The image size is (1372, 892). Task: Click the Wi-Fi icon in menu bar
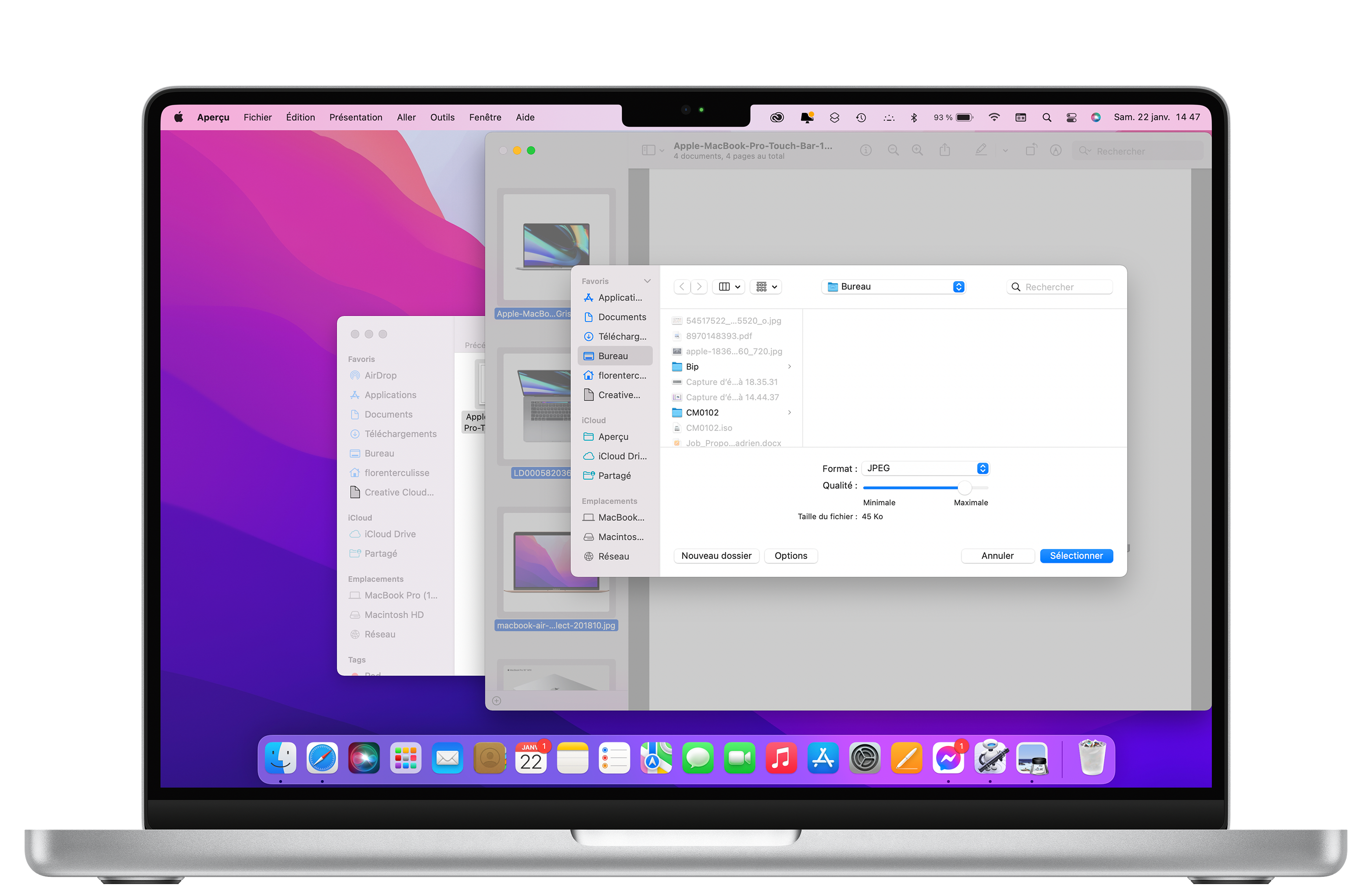pyautogui.click(x=994, y=117)
